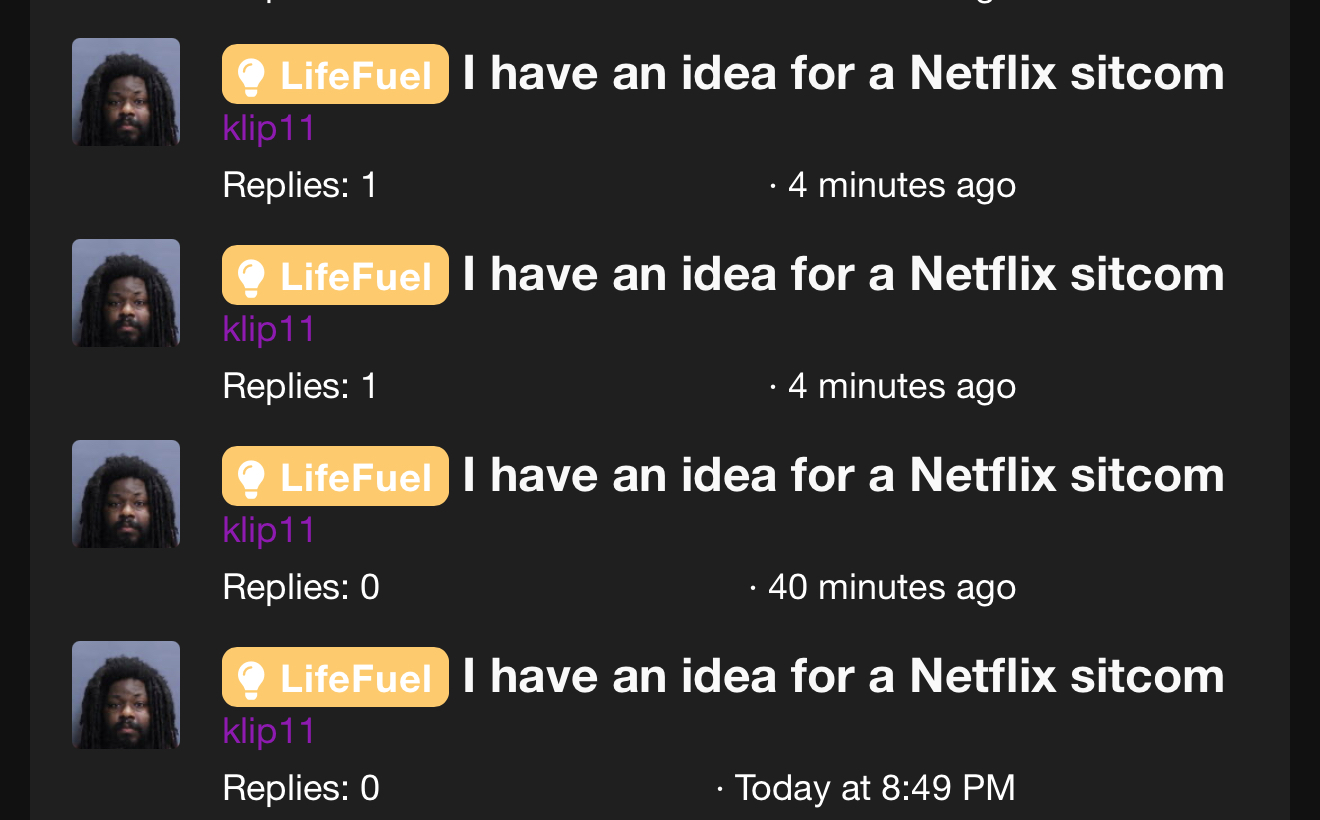The image size is (1320, 820).
Task: Open the topmost "I have an idea for a Netflix sitcom" thread
Action: tap(843, 74)
